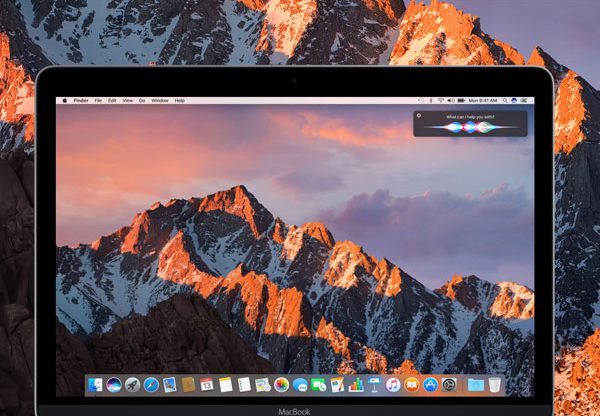Expand the Finder application menu
The image size is (600, 416).
tap(81, 101)
